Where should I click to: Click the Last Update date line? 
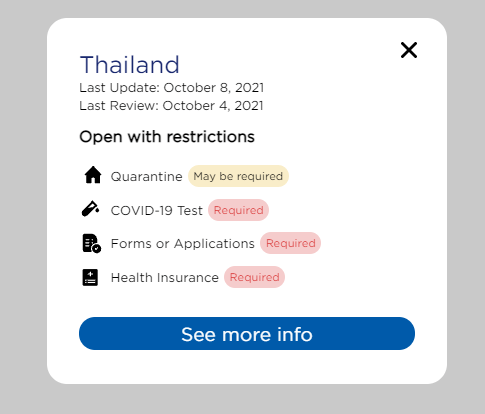[172, 88]
